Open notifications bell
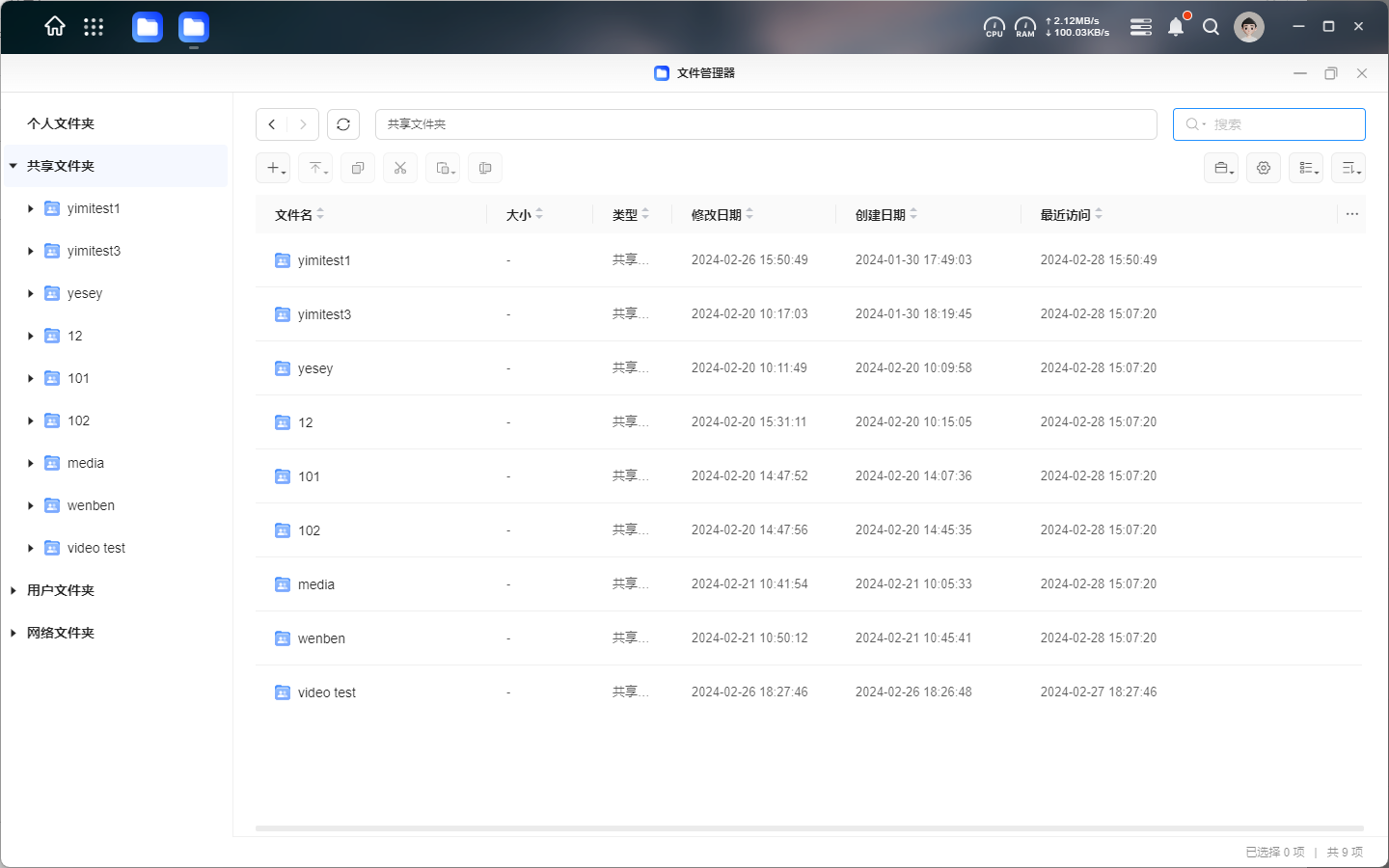Screen dimensions: 1389x868 point(1176,27)
